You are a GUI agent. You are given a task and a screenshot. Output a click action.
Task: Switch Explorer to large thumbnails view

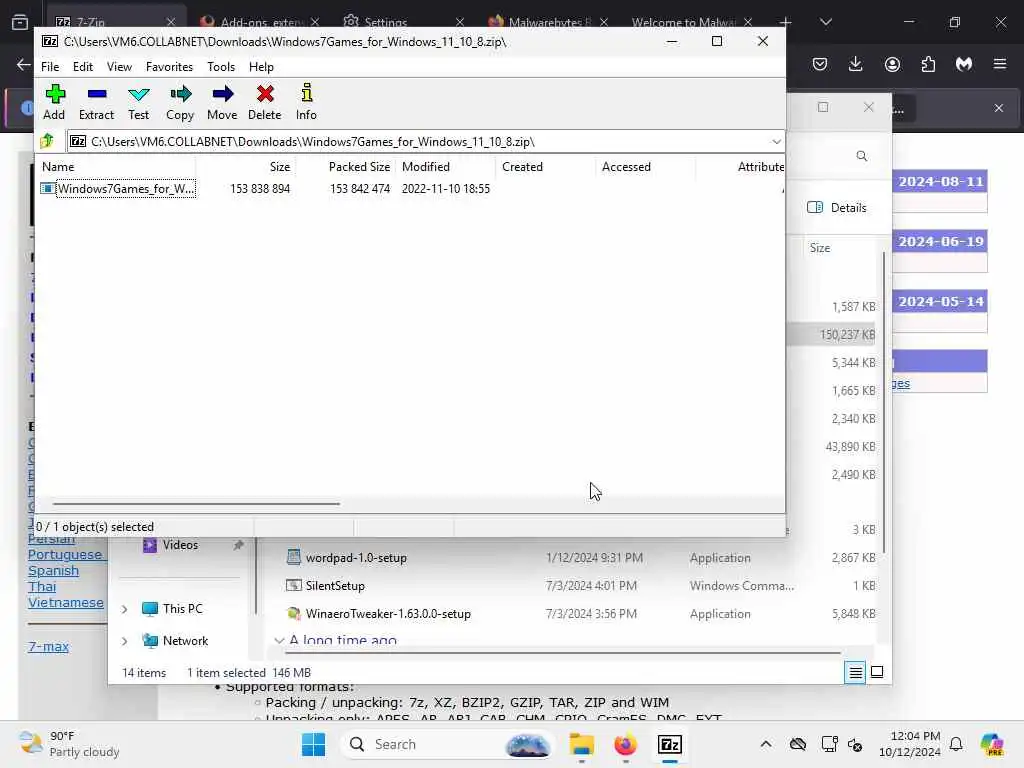click(877, 672)
